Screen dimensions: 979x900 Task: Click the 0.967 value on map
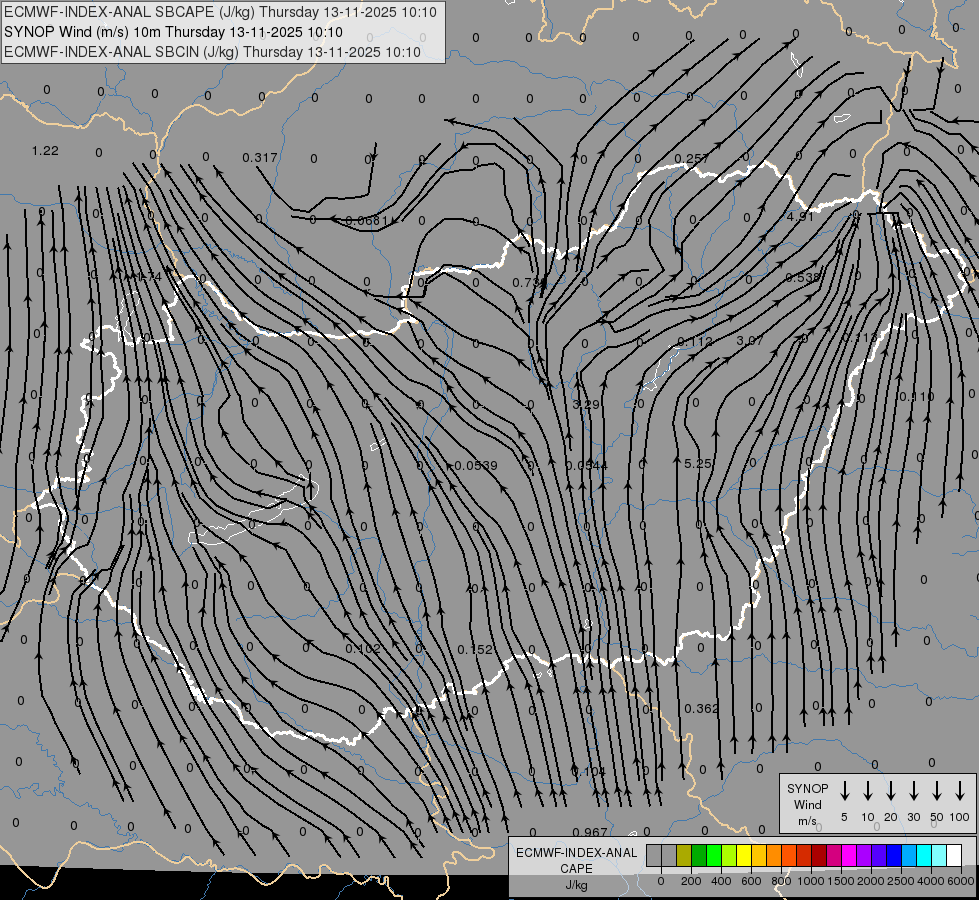[590, 832]
